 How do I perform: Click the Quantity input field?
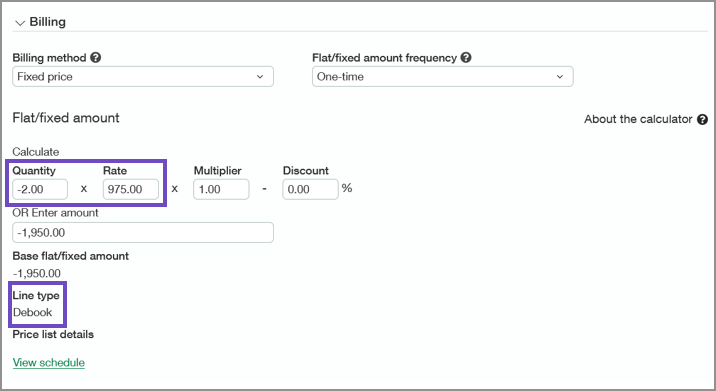tap(40, 189)
